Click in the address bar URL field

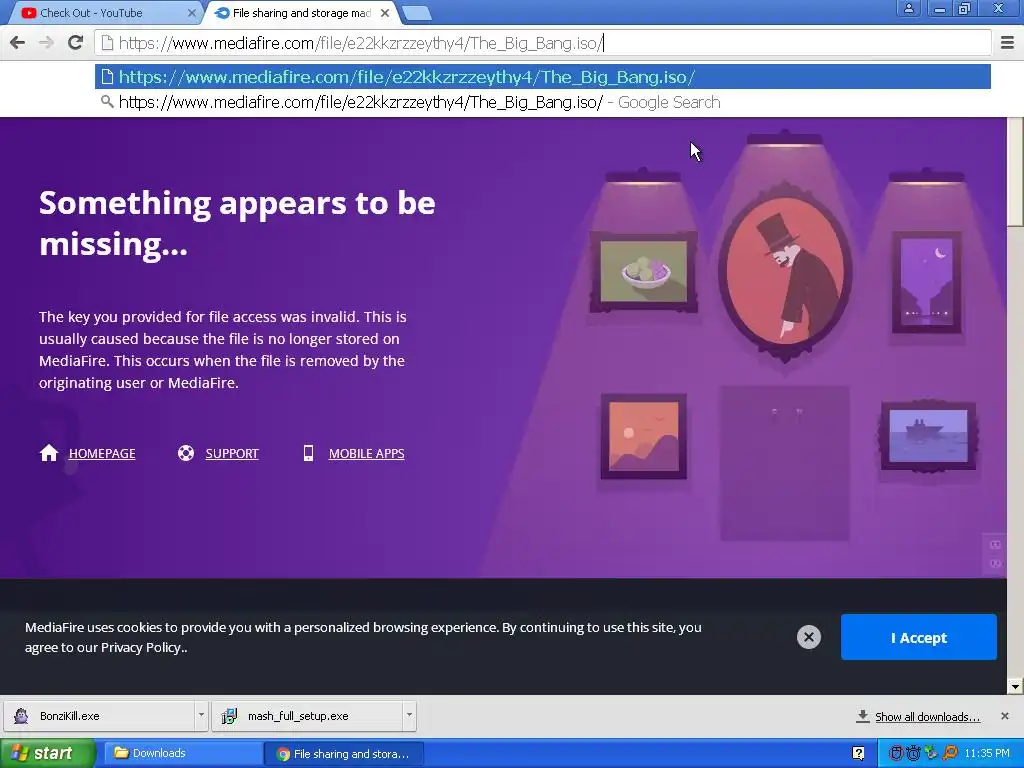pos(543,43)
